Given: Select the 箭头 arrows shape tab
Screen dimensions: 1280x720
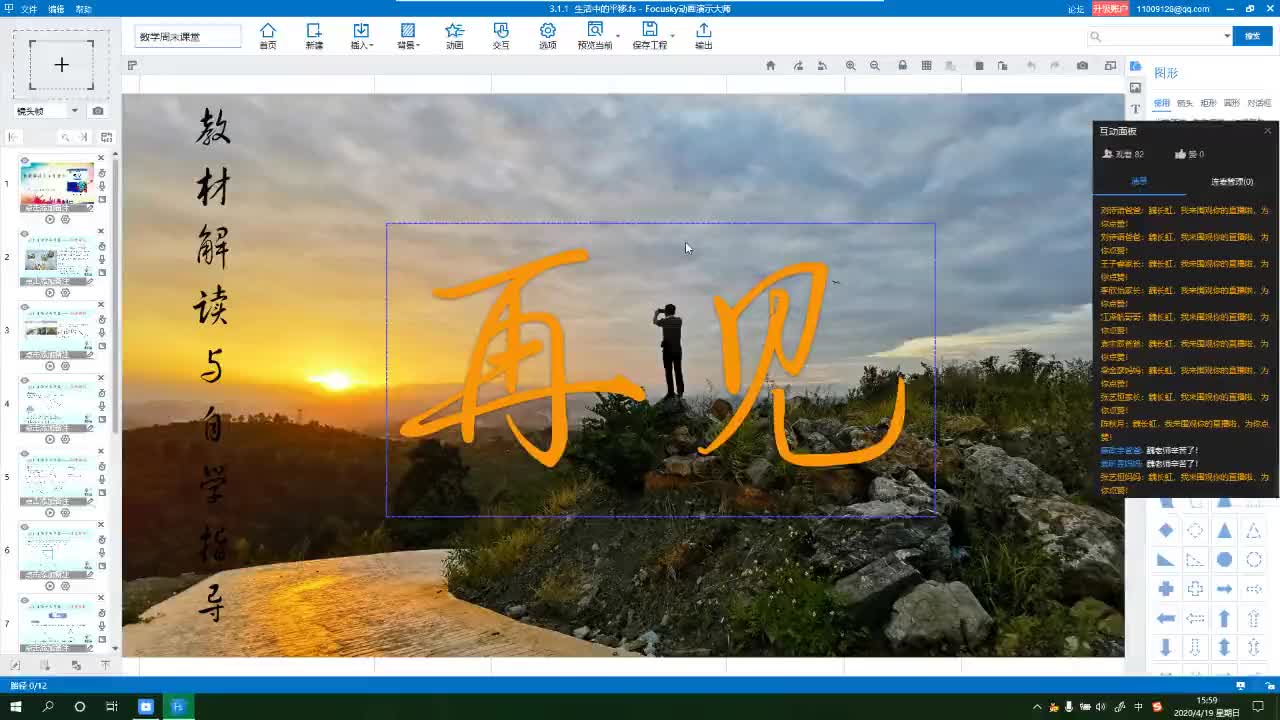Looking at the screenshot, I should click(1185, 103).
